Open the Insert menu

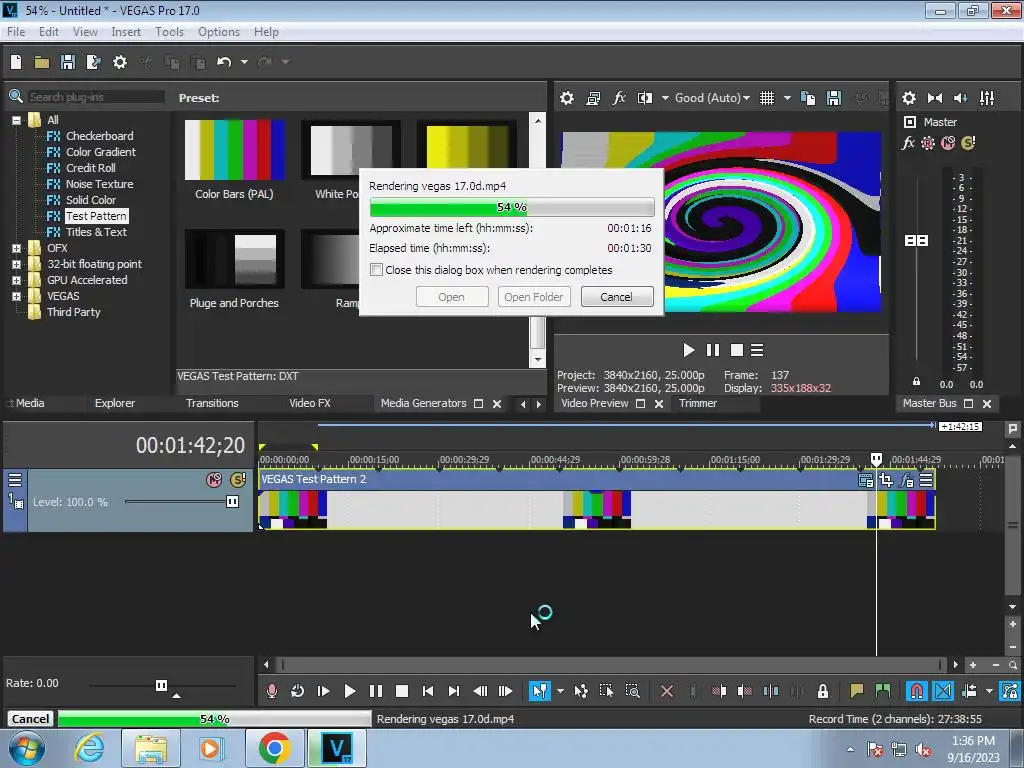click(126, 32)
